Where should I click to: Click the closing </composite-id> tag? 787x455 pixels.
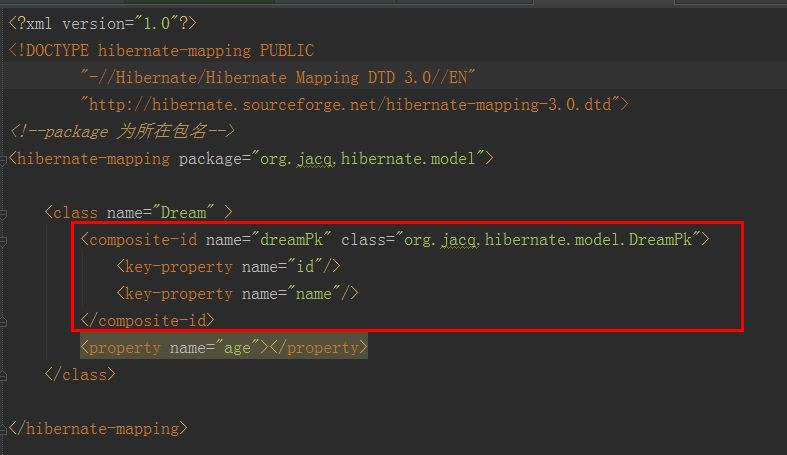point(148,321)
